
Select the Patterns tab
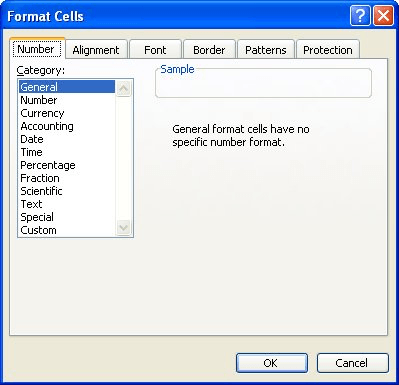pos(266,50)
